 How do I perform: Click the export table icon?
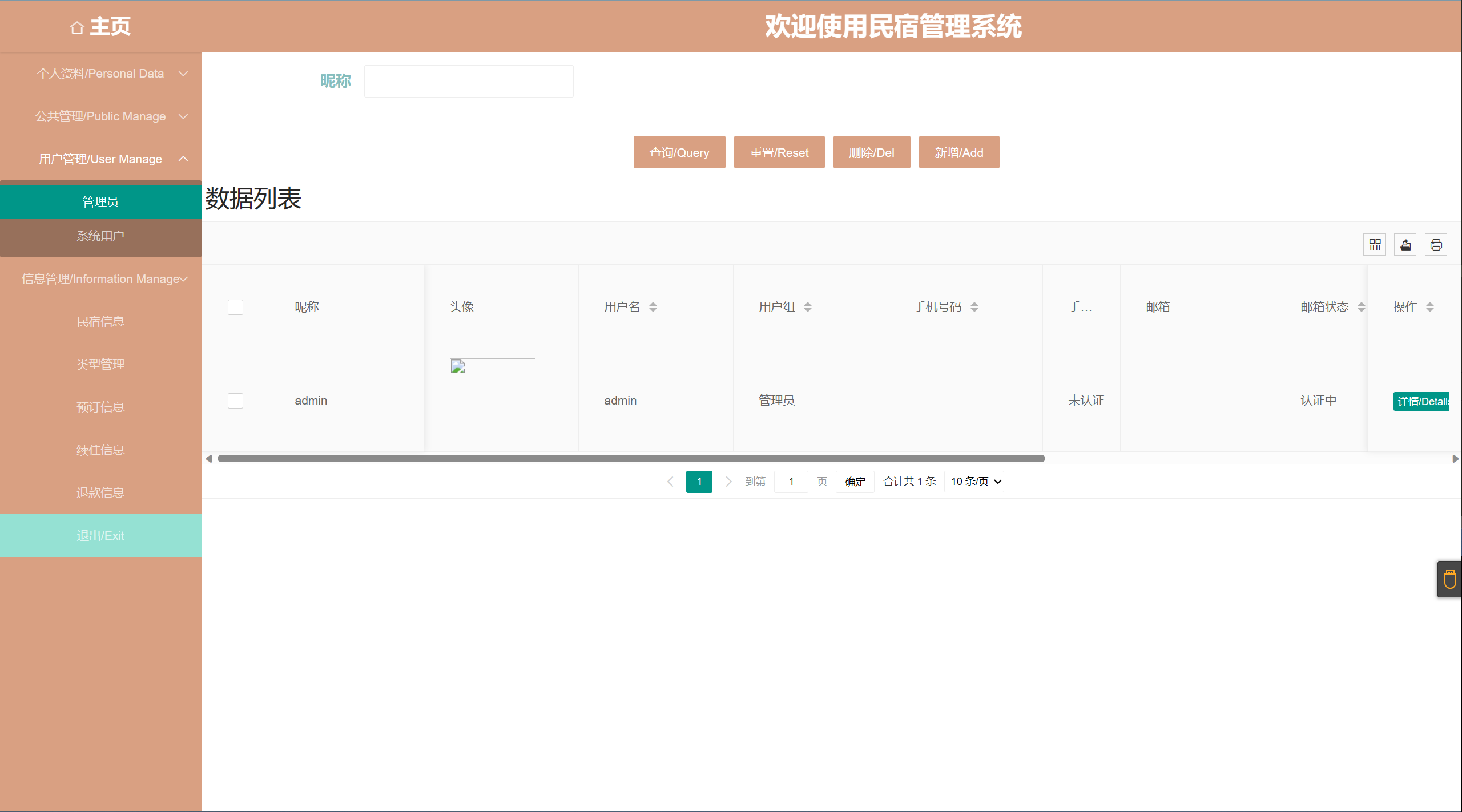1405,245
